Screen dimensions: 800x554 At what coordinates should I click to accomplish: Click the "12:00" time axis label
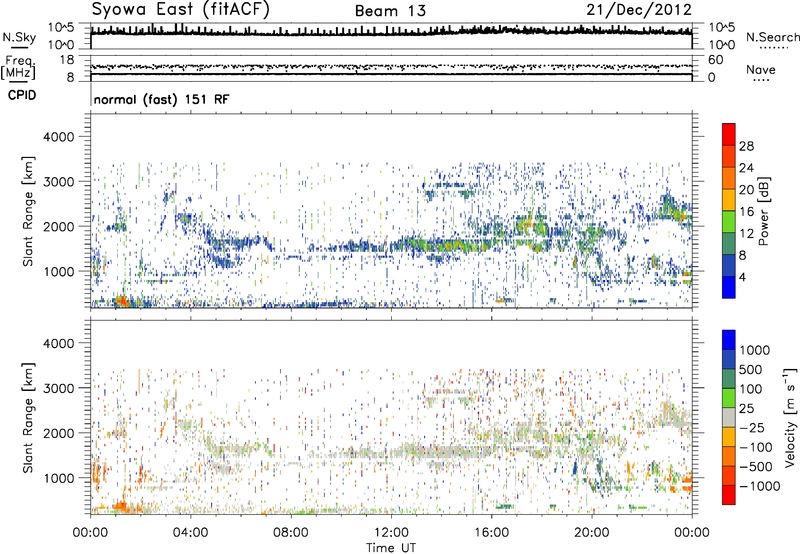[x=391, y=533]
